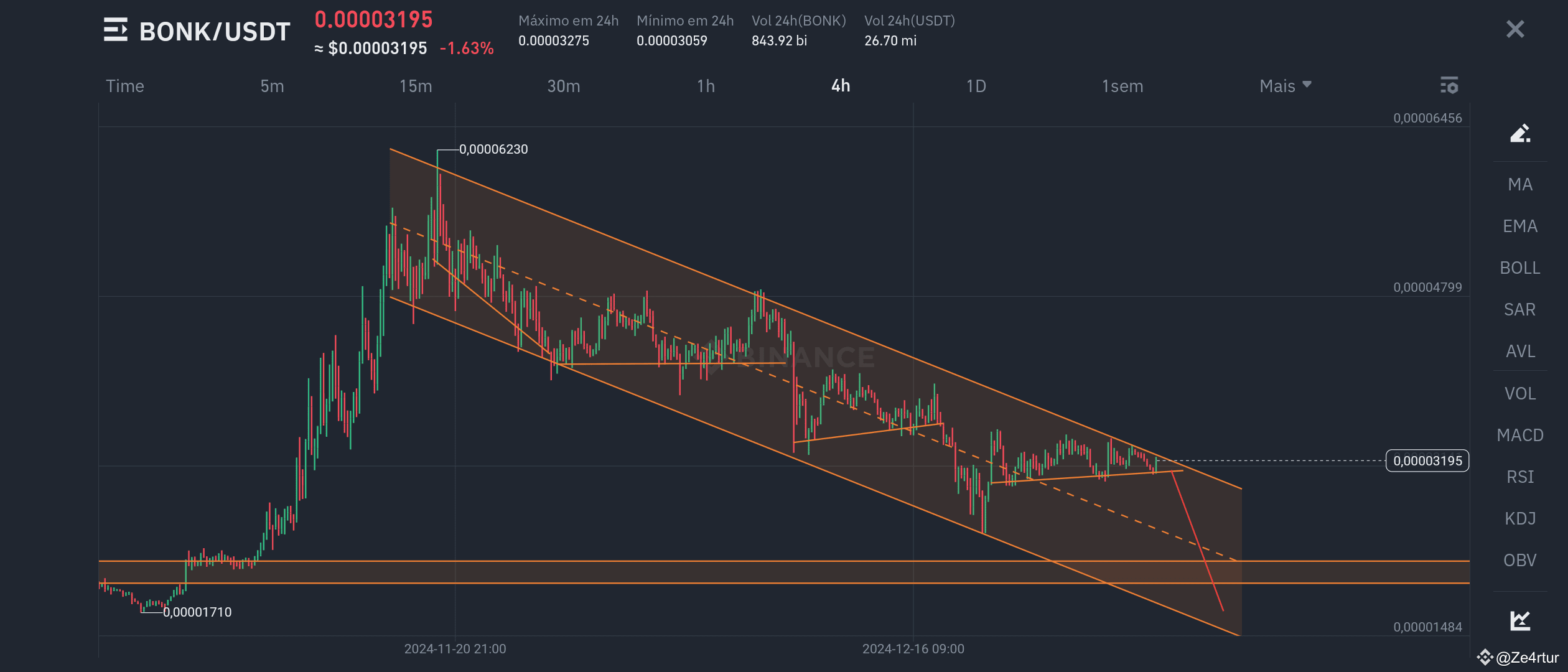Toggle the MACD indicator
The image size is (1568, 672).
pos(1520,435)
